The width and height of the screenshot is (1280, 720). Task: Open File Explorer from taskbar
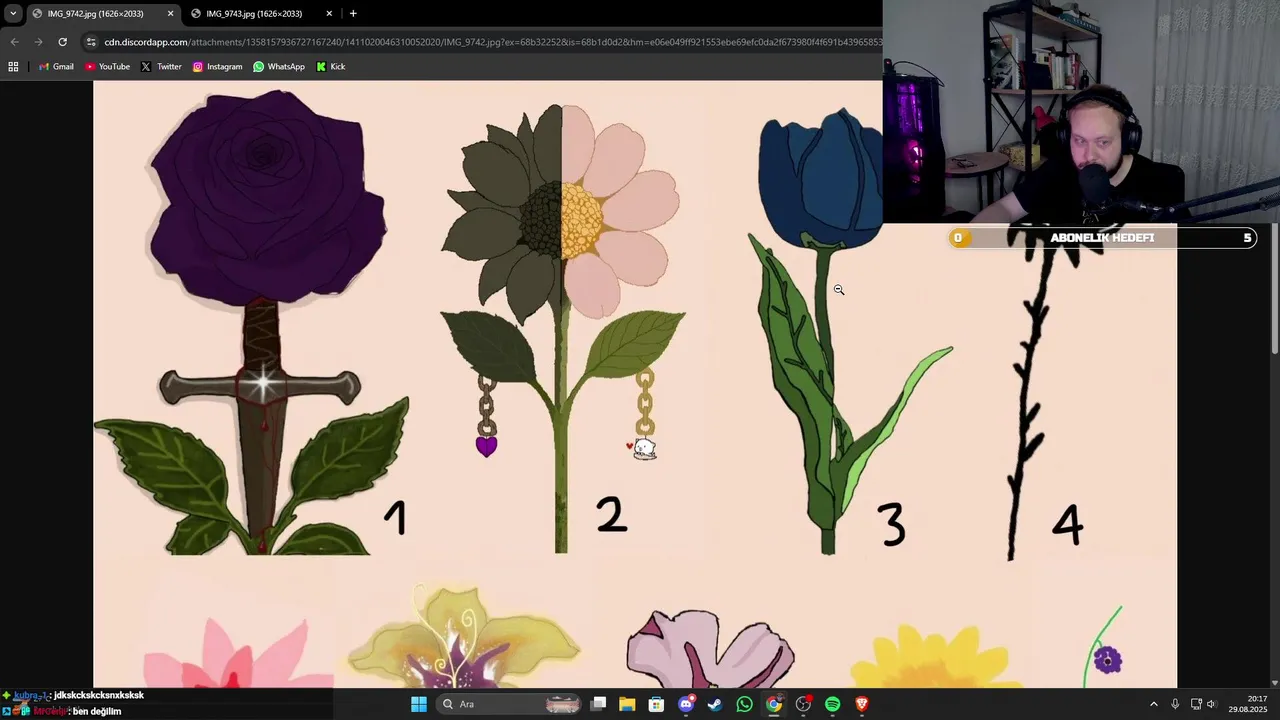click(627, 704)
